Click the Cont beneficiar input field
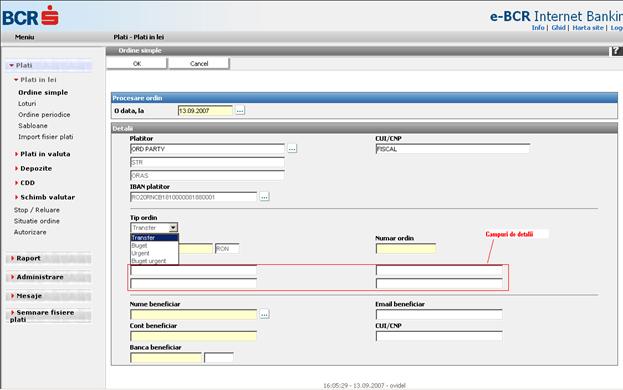 pos(193,336)
